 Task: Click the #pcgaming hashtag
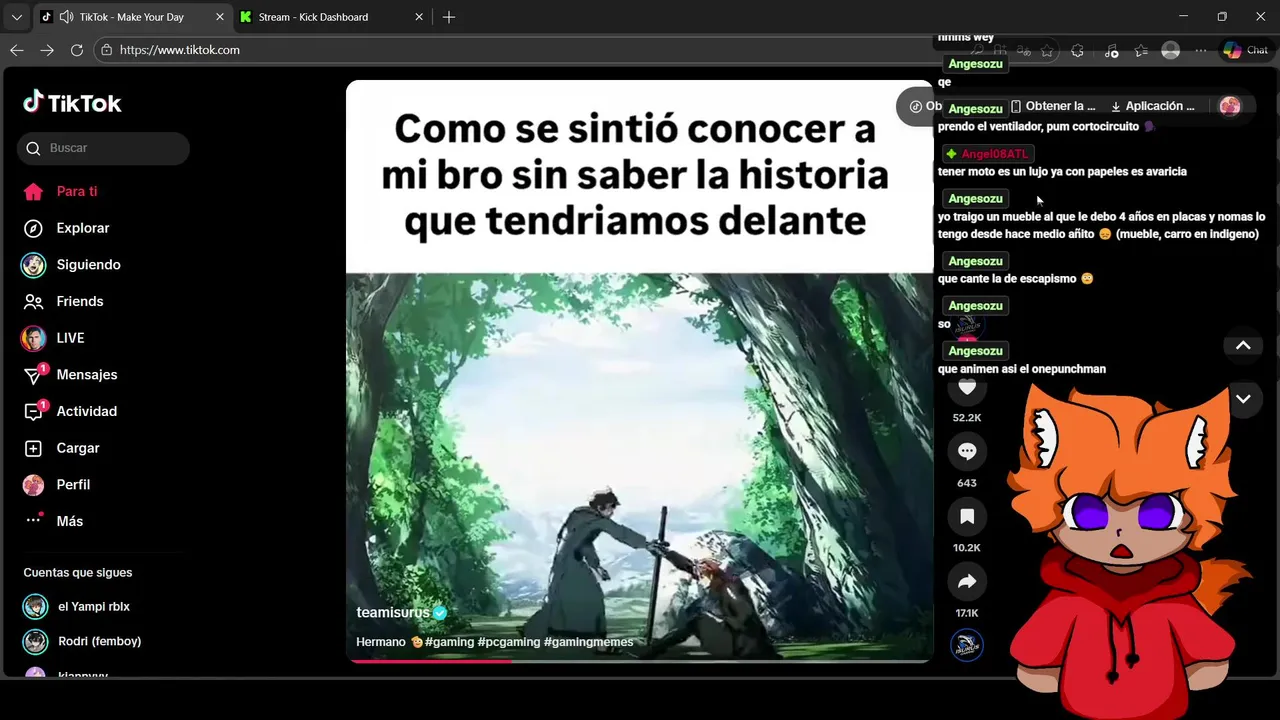coord(509,642)
